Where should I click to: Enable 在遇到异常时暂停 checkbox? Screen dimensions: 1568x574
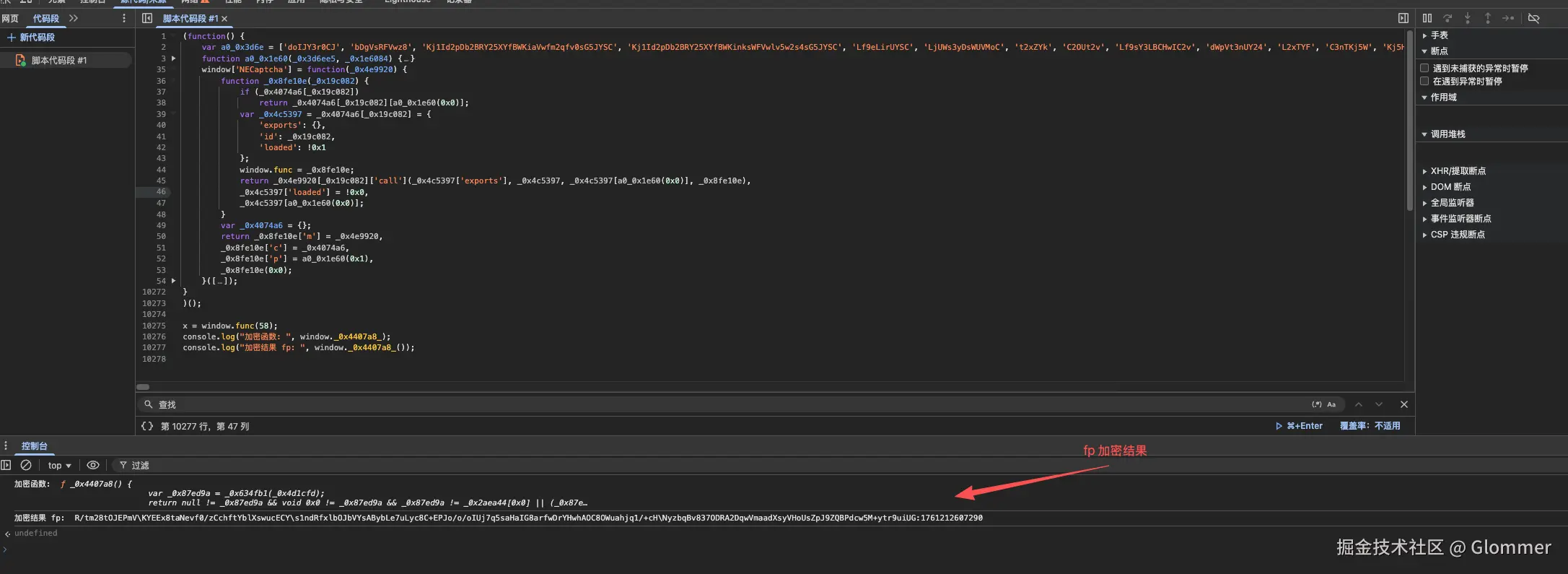point(1424,81)
